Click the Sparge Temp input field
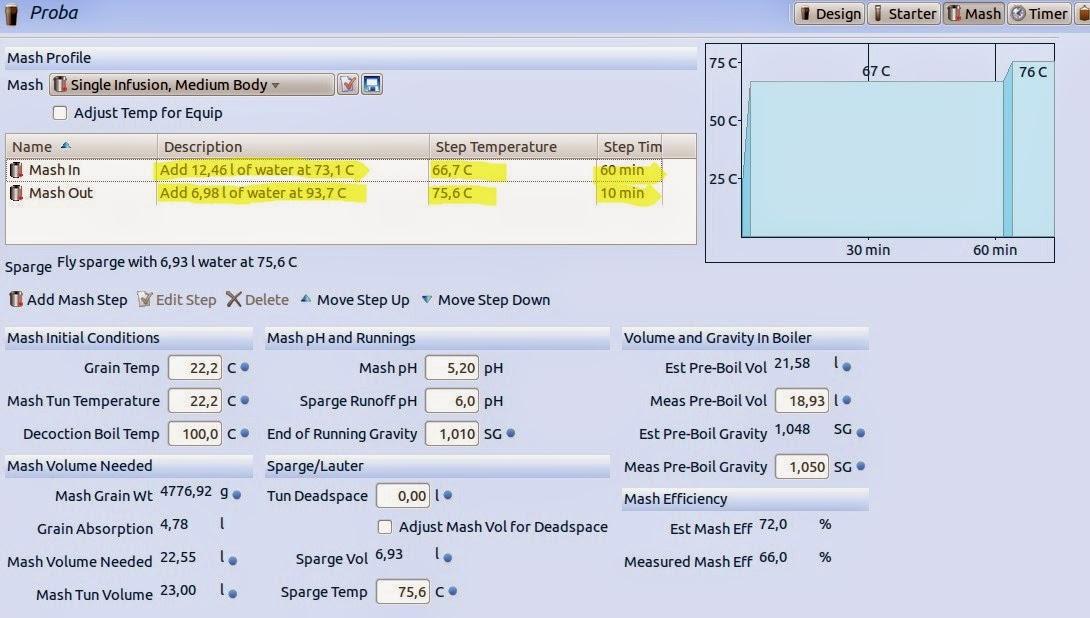1090x618 pixels. pyautogui.click(x=402, y=592)
